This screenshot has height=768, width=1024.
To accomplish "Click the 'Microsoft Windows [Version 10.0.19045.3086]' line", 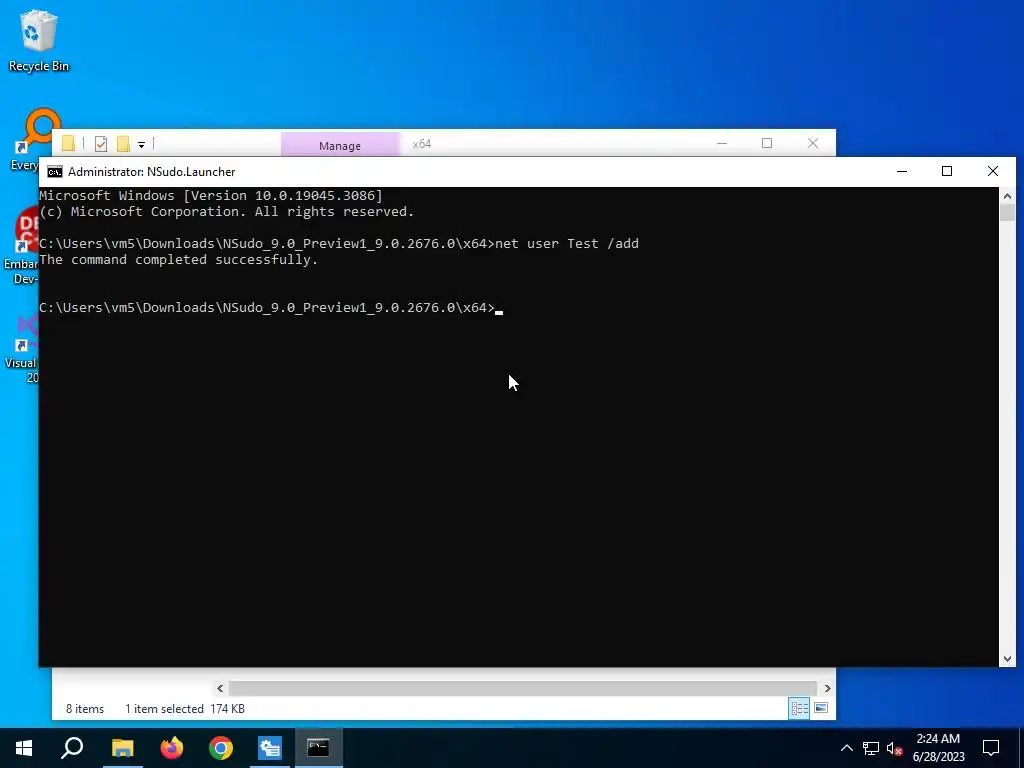I will point(210,195).
